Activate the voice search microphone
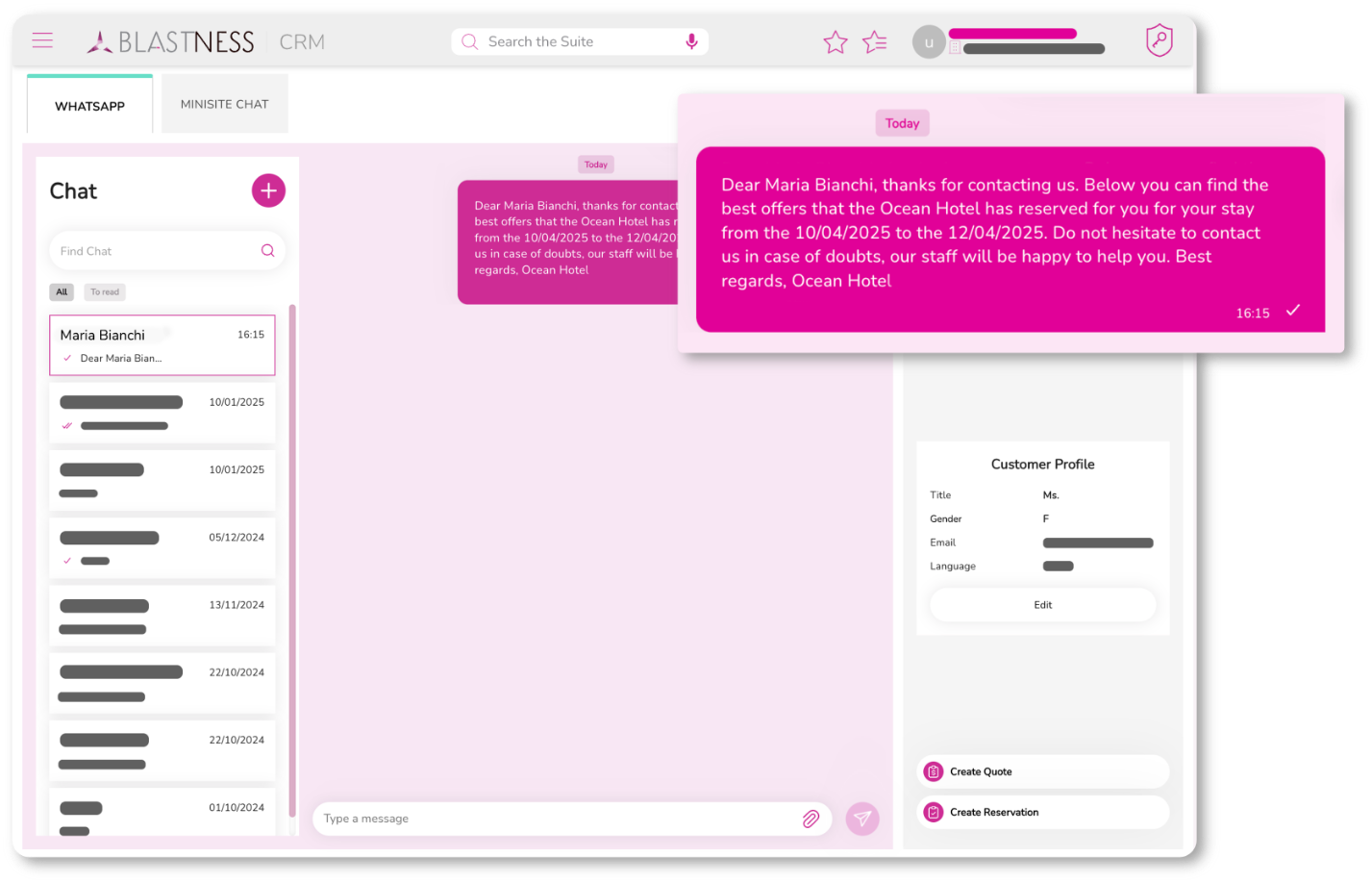The width and height of the screenshot is (1372, 883). pyautogui.click(x=691, y=41)
